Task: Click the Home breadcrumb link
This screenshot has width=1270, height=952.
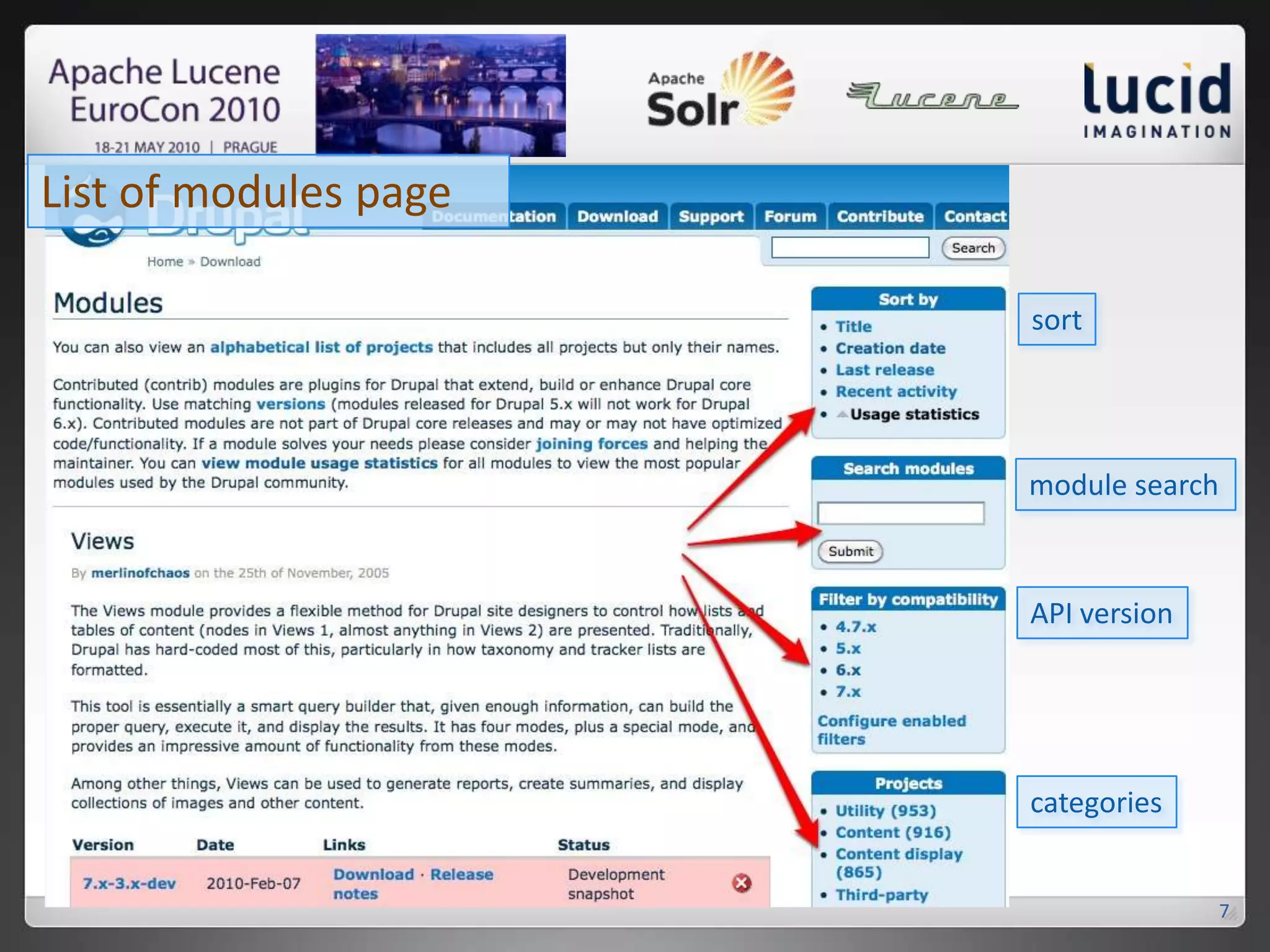Action: point(165,262)
